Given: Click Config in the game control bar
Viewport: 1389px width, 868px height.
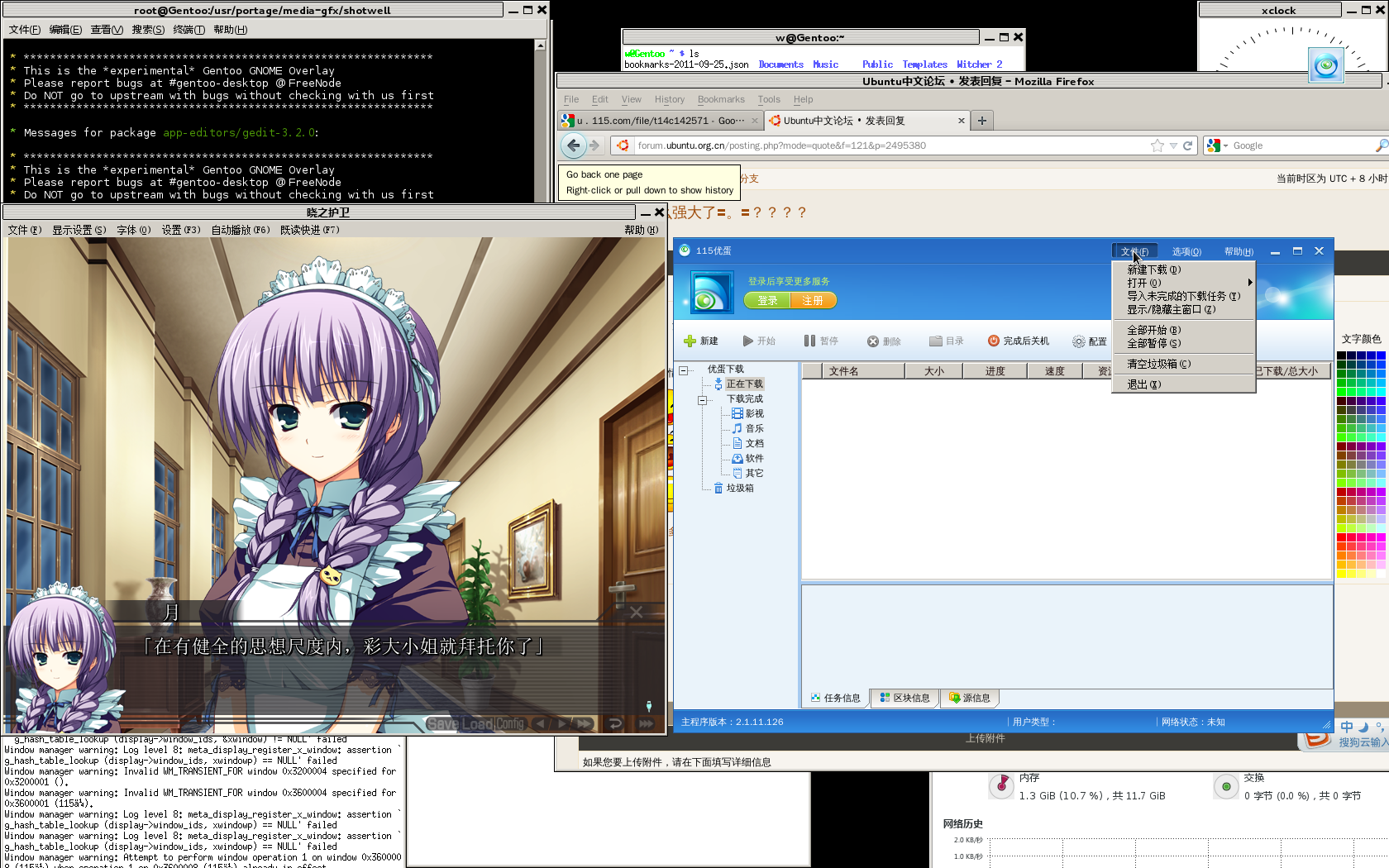Looking at the screenshot, I should 510,724.
